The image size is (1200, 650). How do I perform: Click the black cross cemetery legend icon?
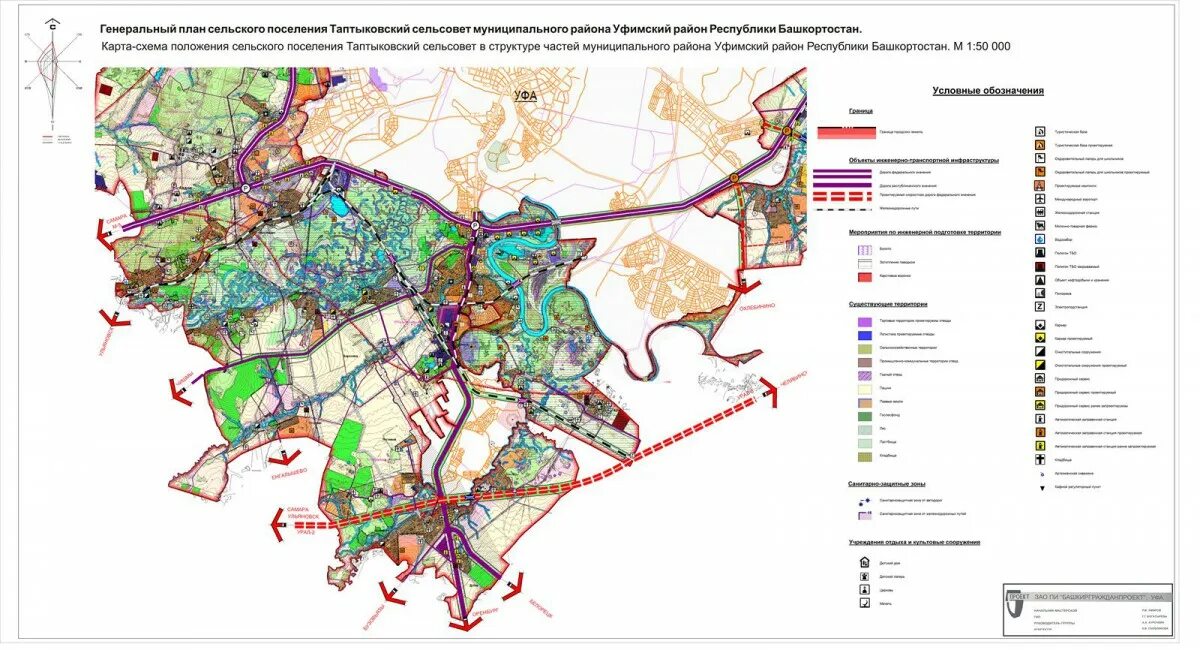[x=1040, y=460]
